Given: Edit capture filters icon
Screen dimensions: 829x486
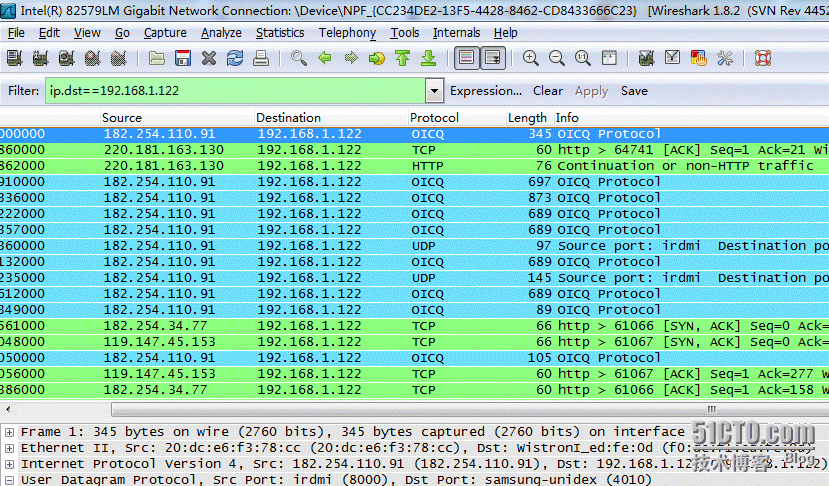Looking at the screenshot, I should (x=646, y=58).
